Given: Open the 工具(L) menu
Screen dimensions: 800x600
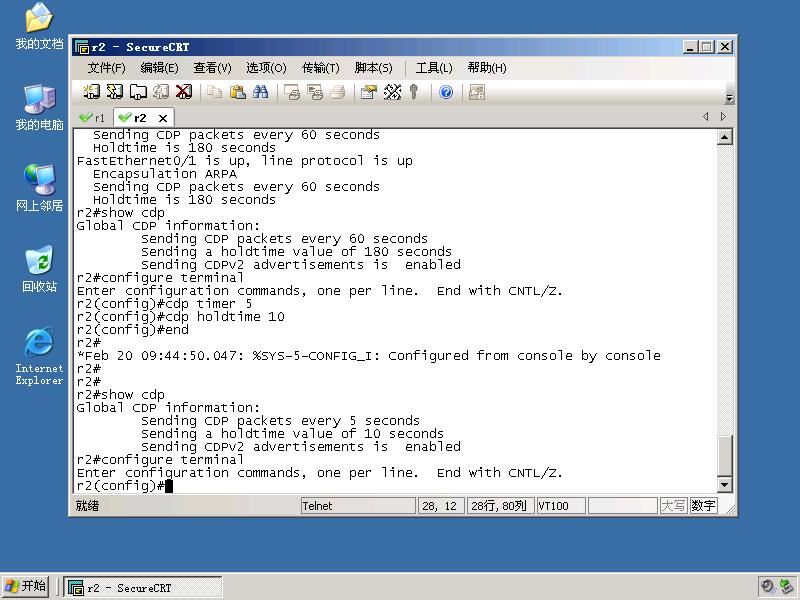Looking at the screenshot, I should [x=434, y=68].
